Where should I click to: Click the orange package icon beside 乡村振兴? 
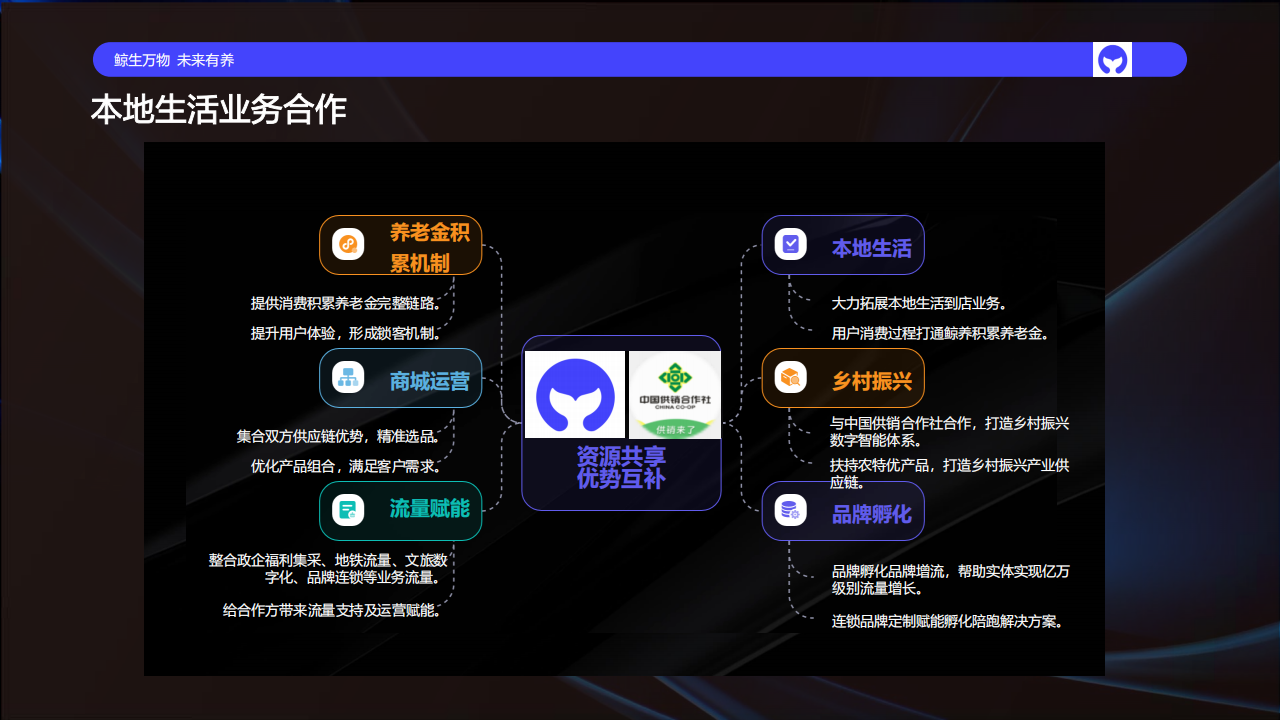(791, 378)
